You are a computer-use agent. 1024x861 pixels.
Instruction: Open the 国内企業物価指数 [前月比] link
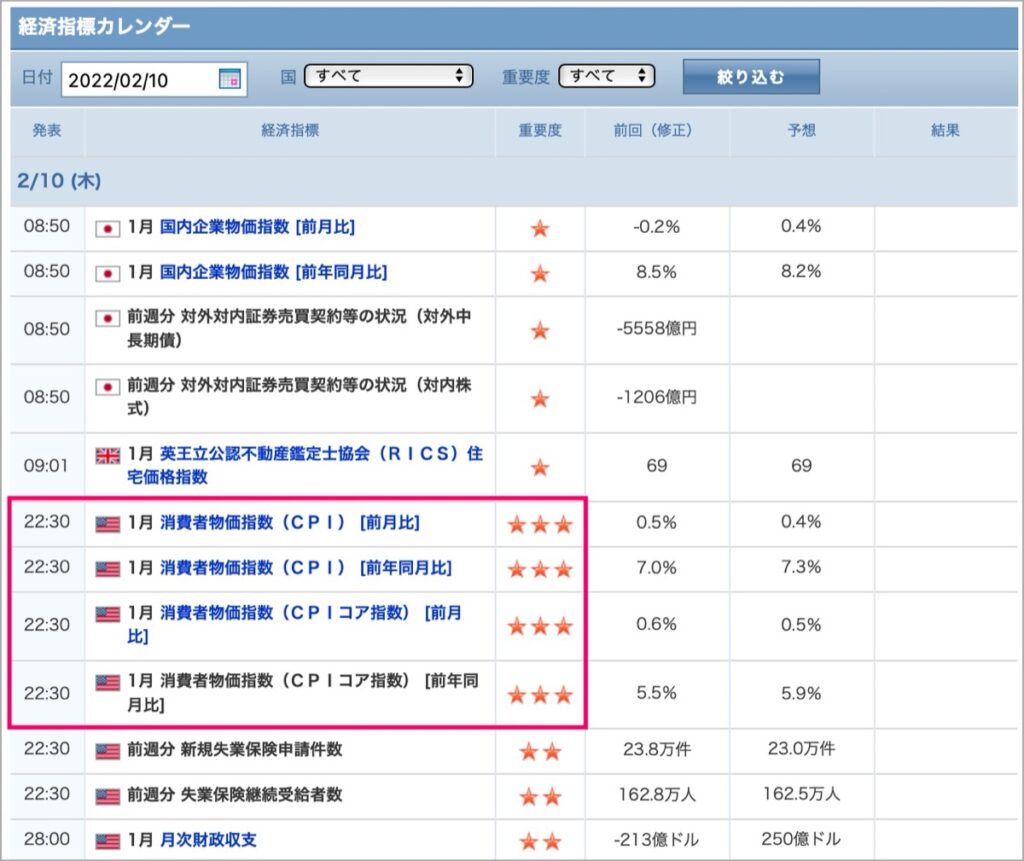coord(257,227)
